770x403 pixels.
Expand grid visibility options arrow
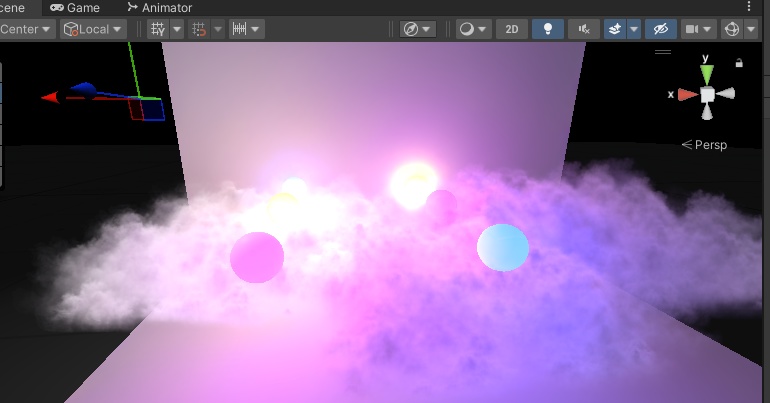177,29
